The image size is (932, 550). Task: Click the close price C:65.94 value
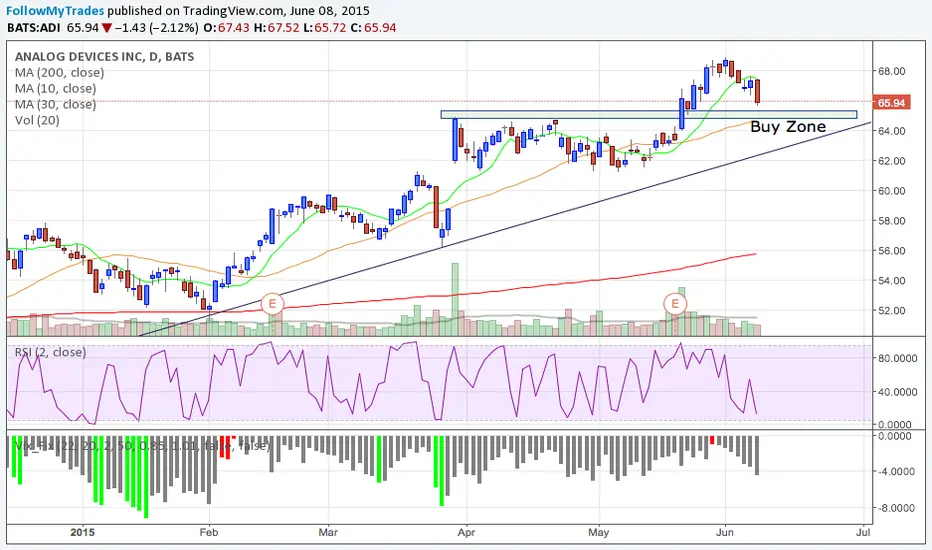374,28
